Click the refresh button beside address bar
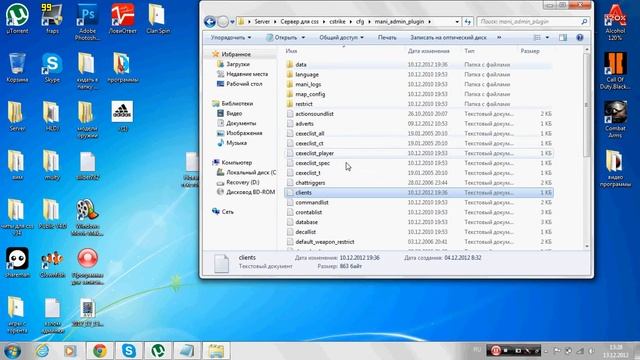The image size is (640, 360). click(468, 22)
